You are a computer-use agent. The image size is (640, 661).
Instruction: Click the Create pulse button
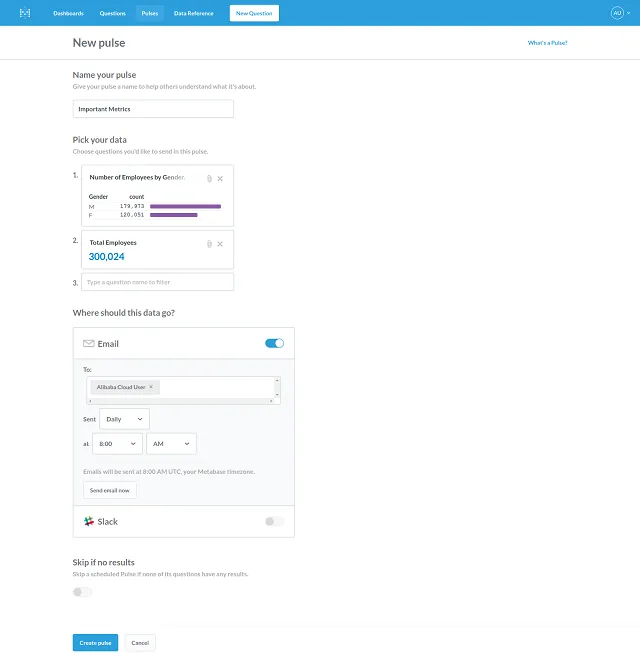pos(95,643)
